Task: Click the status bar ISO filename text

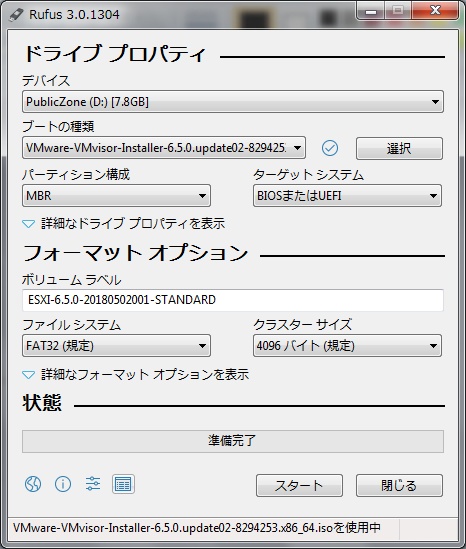Action: (197, 528)
